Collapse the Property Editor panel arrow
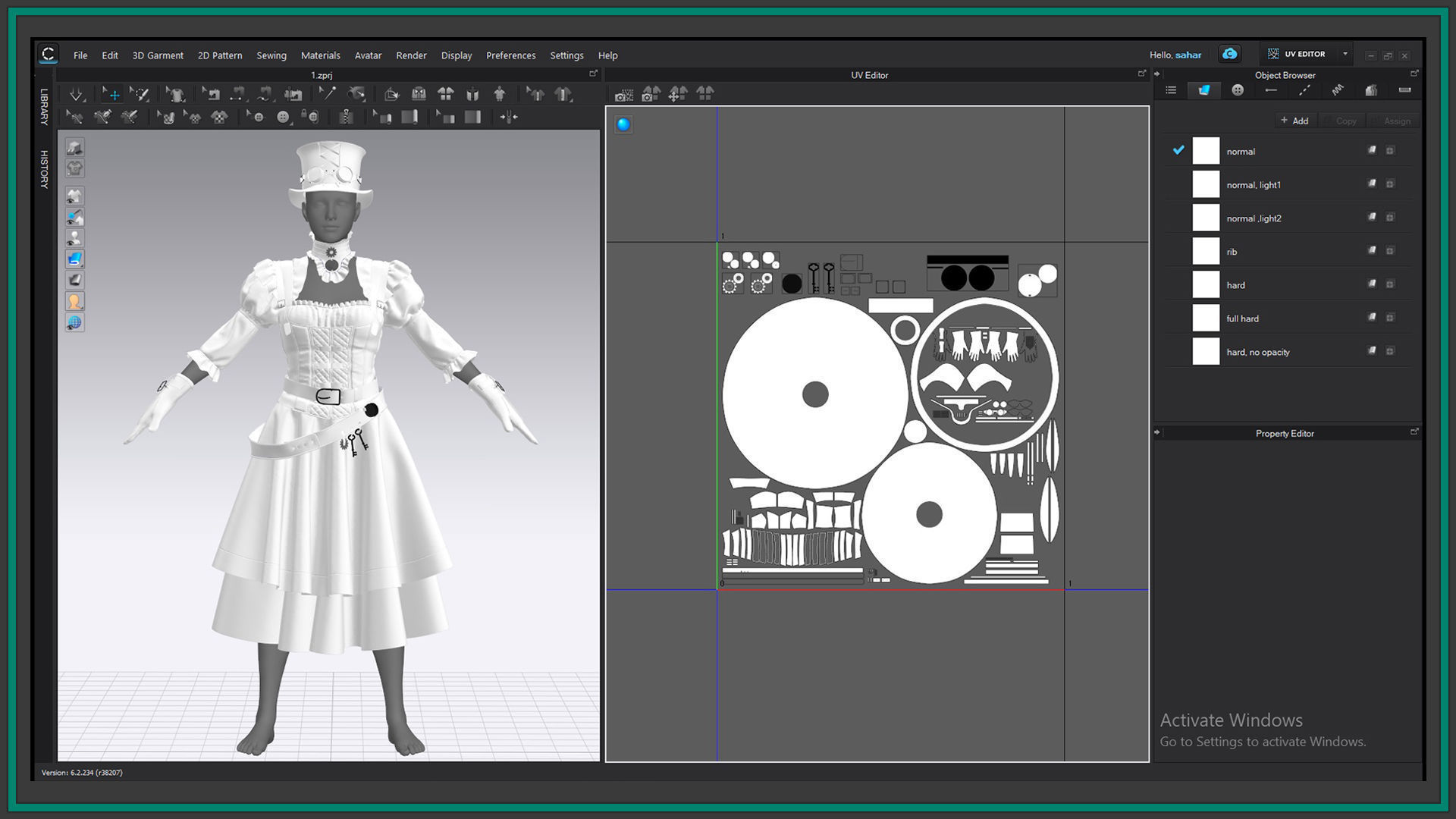The height and width of the screenshot is (819, 1456). click(1157, 432)
